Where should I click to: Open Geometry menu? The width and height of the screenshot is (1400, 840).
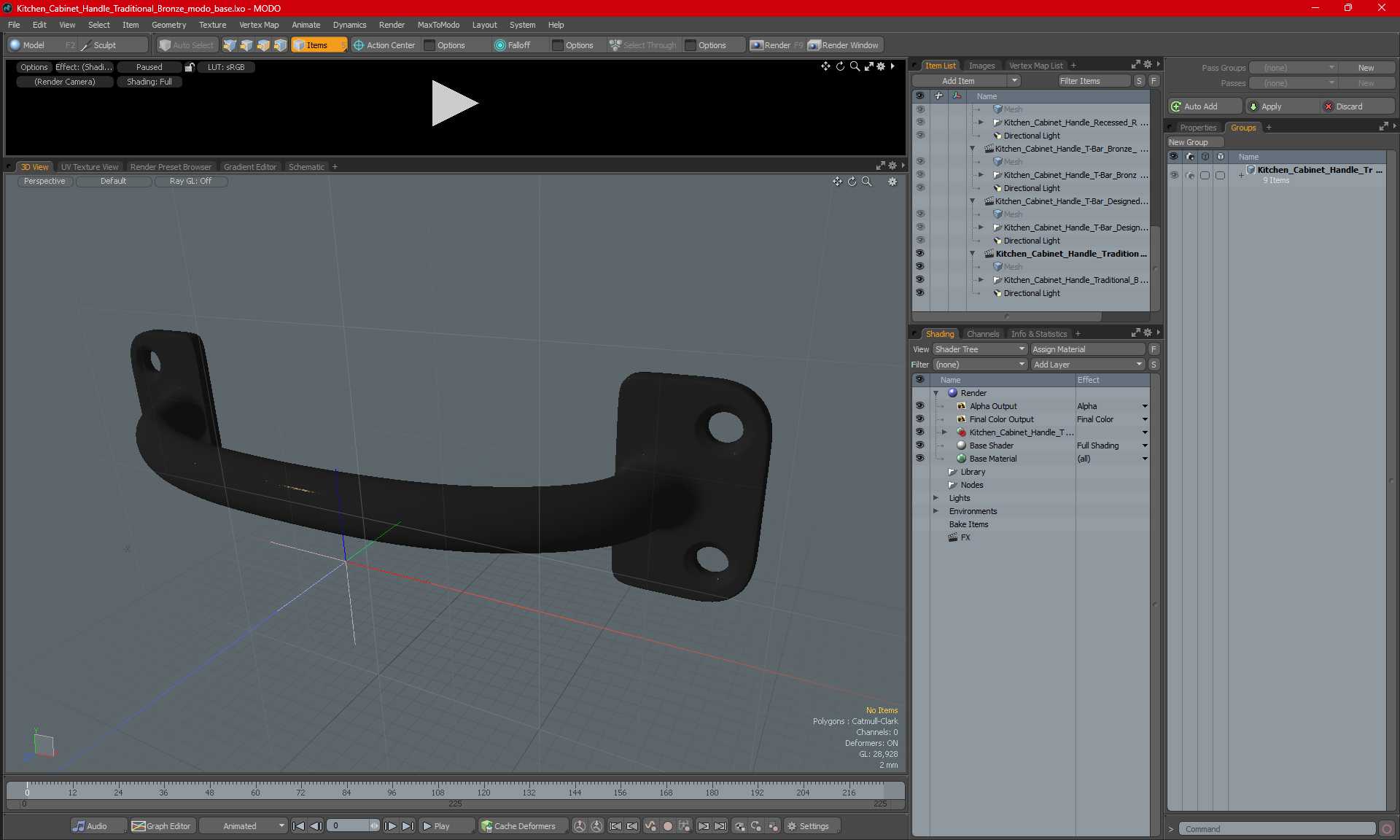point(168,25)
